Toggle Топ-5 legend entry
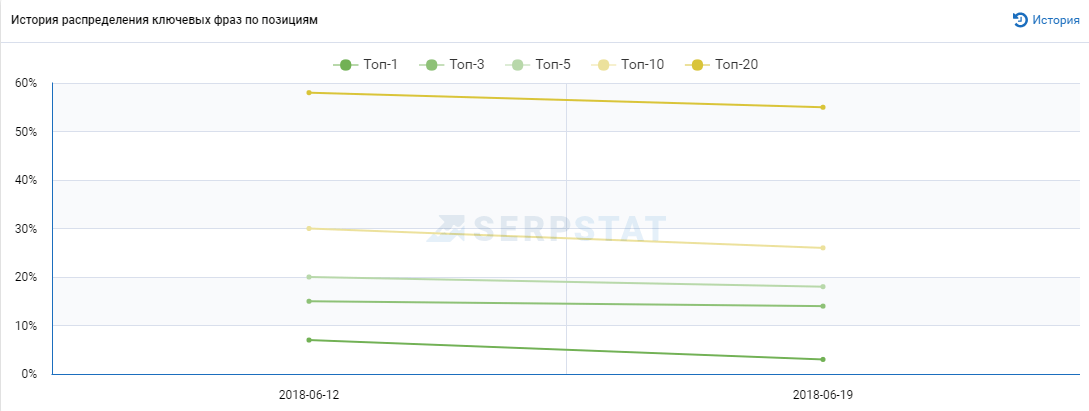Viewport: 1089px width, 411px height. (538, 65)
